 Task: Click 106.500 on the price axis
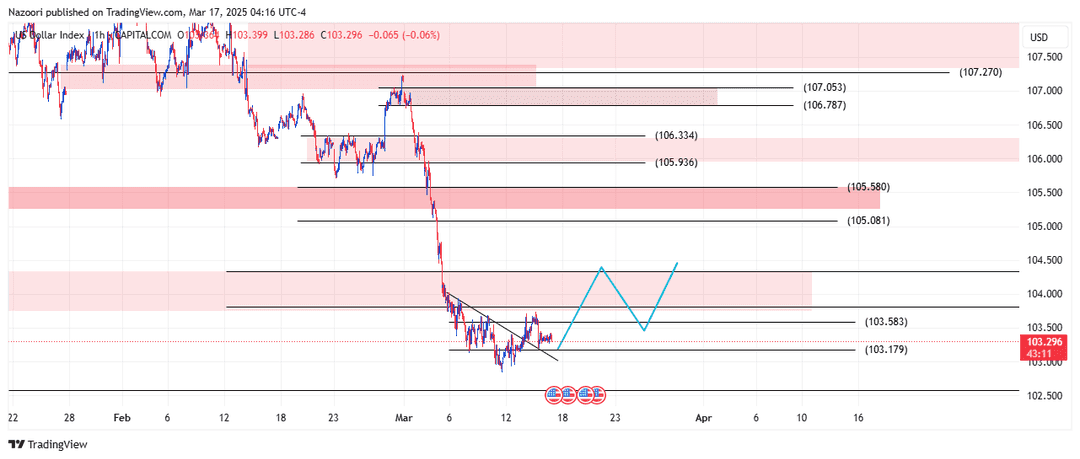tap(1046, 125)
